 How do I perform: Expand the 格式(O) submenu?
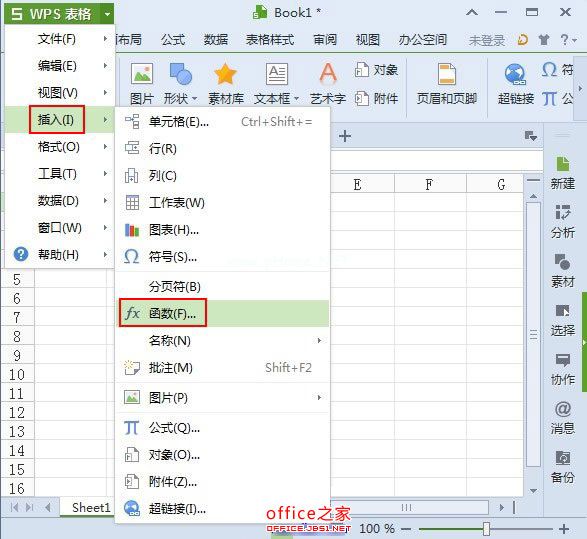pyautogui.click(x=106, y=146)
